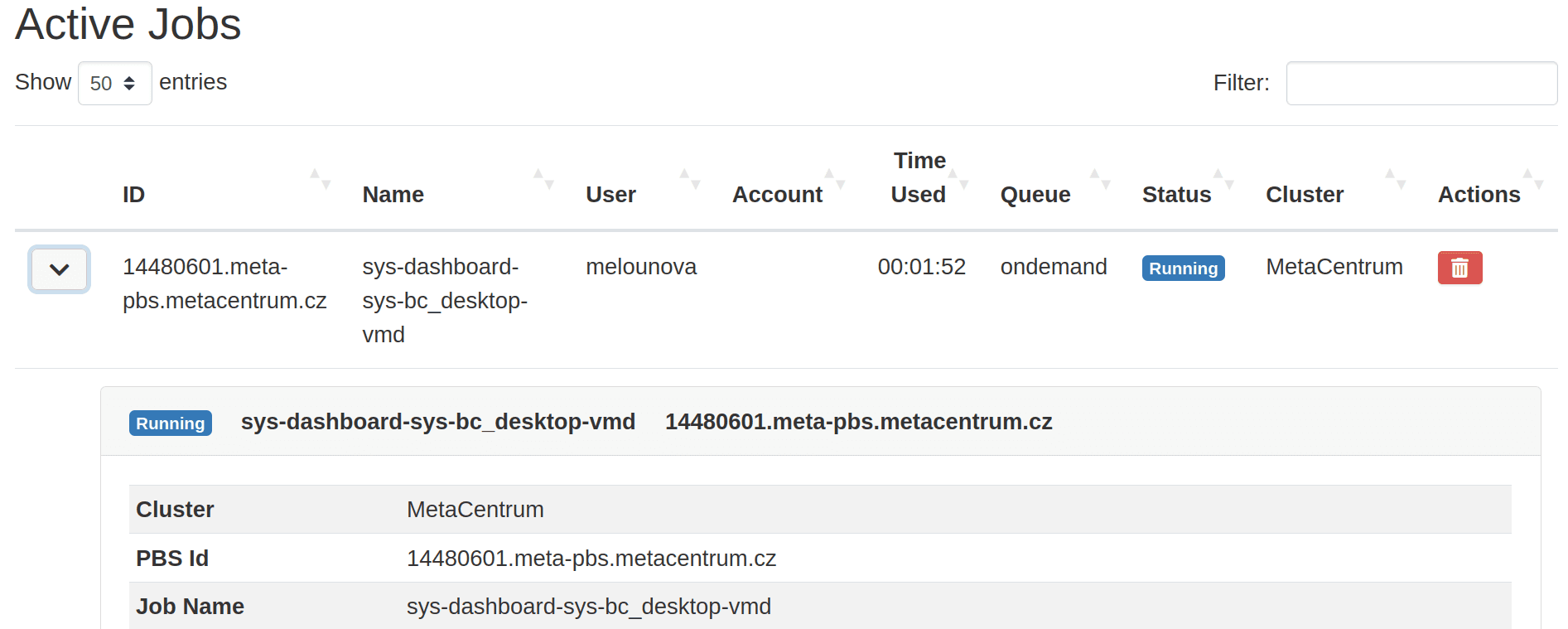Sort table by Status column
Screen dimensions: 1568x629
(1175, 195)
